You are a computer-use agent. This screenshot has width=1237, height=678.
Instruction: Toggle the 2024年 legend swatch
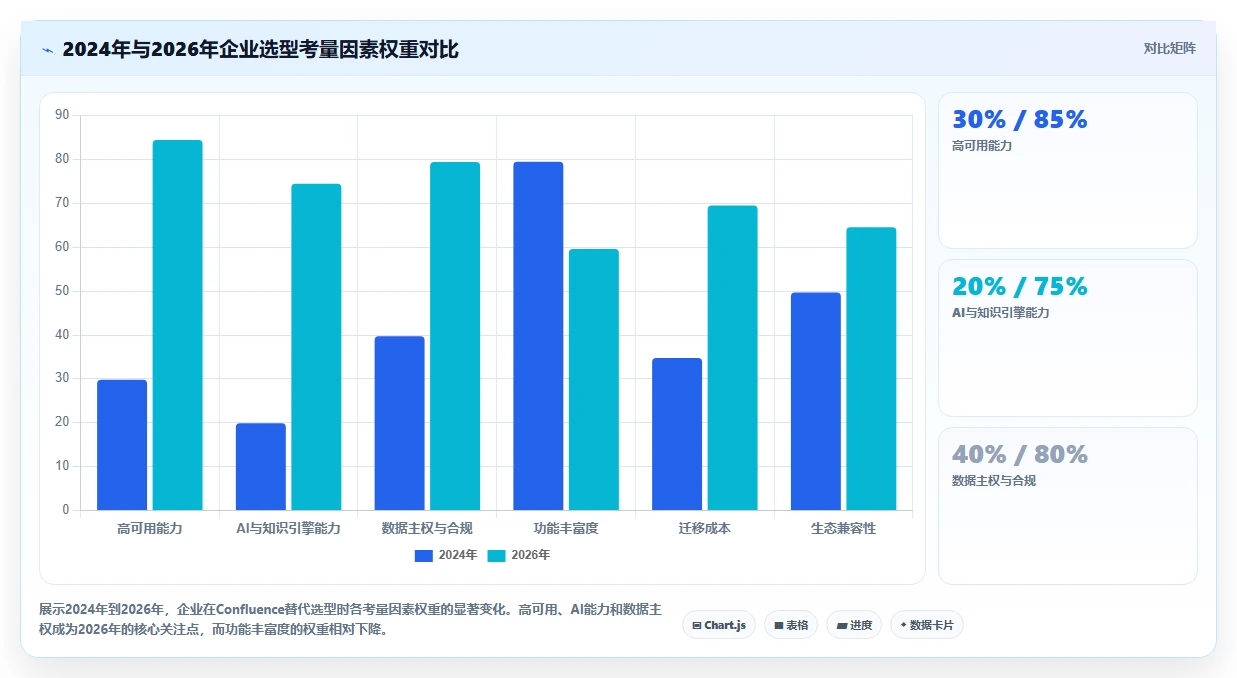[424, 556]
